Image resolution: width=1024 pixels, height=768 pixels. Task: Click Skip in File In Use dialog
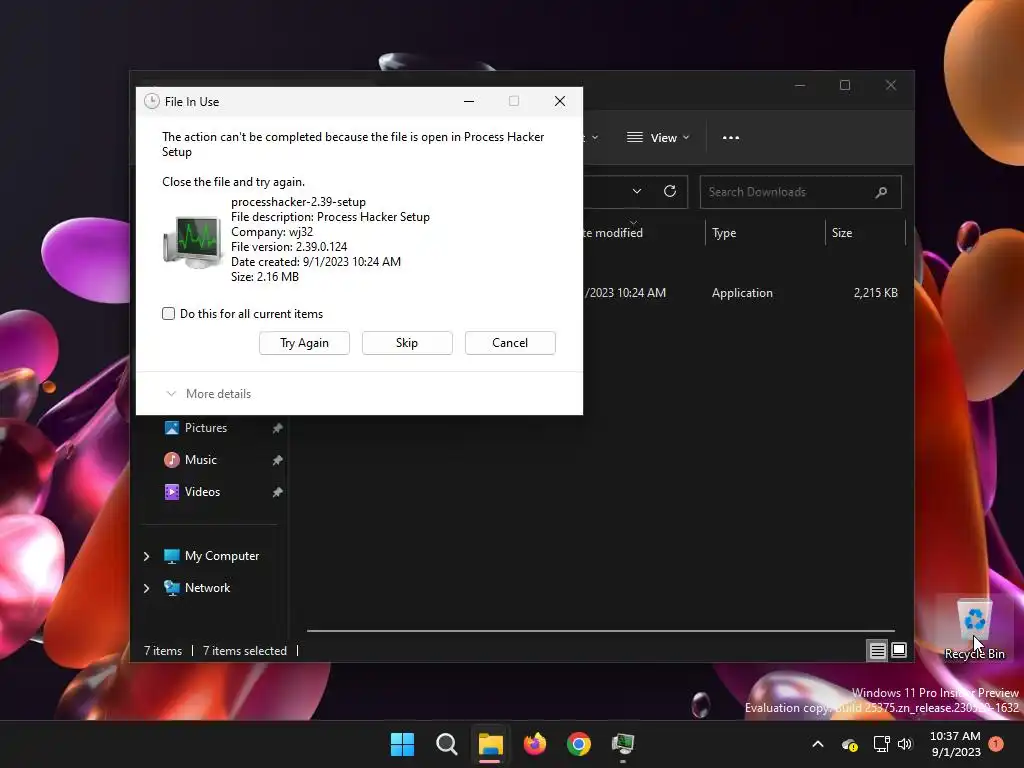click(407, 343)
